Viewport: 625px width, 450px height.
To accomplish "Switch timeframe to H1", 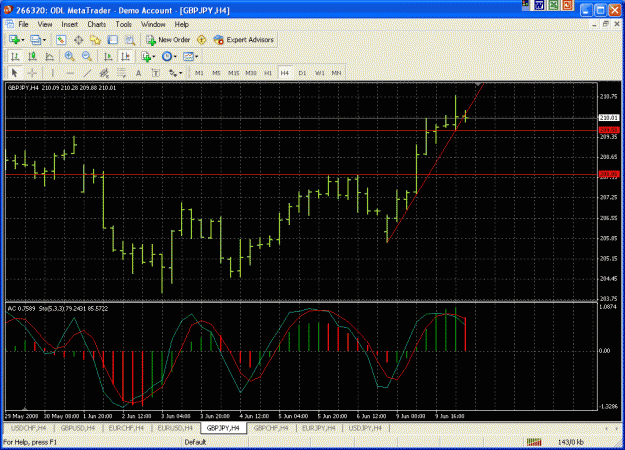I will tap(268, 73).
